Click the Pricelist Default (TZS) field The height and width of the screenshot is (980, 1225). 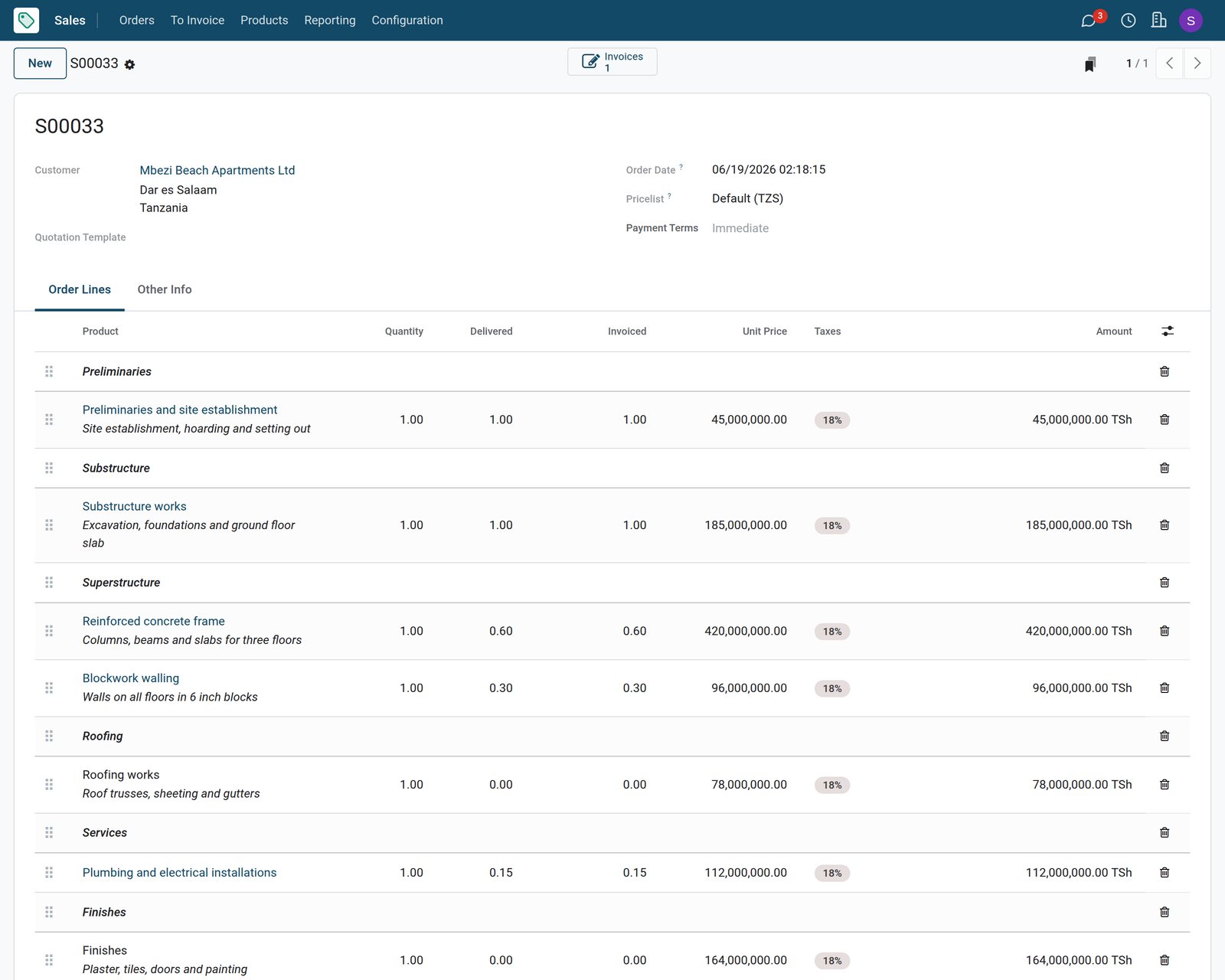[747, 198]
